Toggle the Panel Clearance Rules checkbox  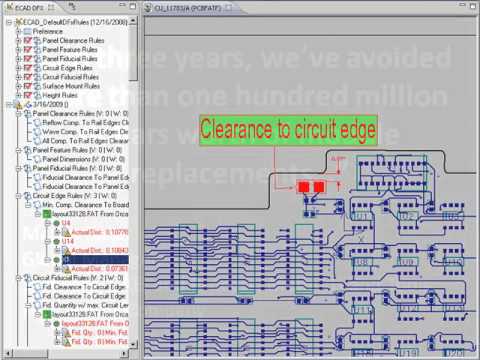click(x=28, y=40)
